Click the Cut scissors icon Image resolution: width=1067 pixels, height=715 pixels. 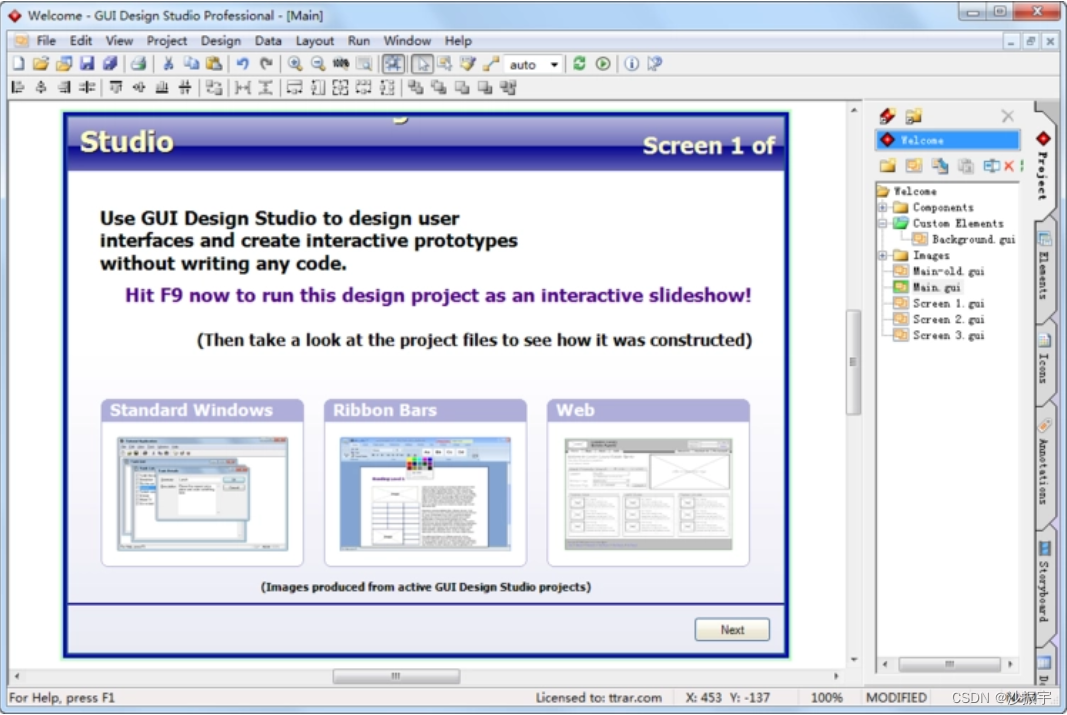[x=168, y=64]
